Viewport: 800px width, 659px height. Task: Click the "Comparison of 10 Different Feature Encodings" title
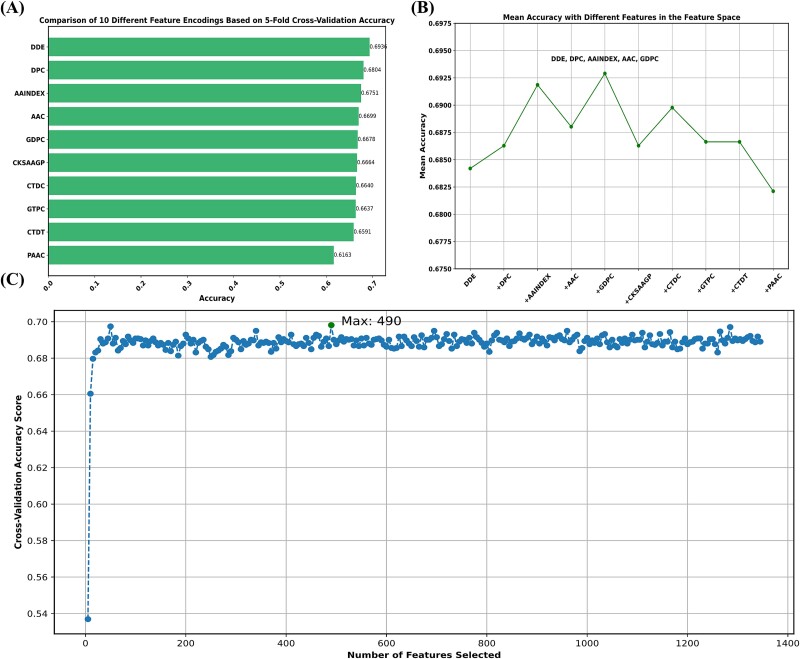[217, 20]
